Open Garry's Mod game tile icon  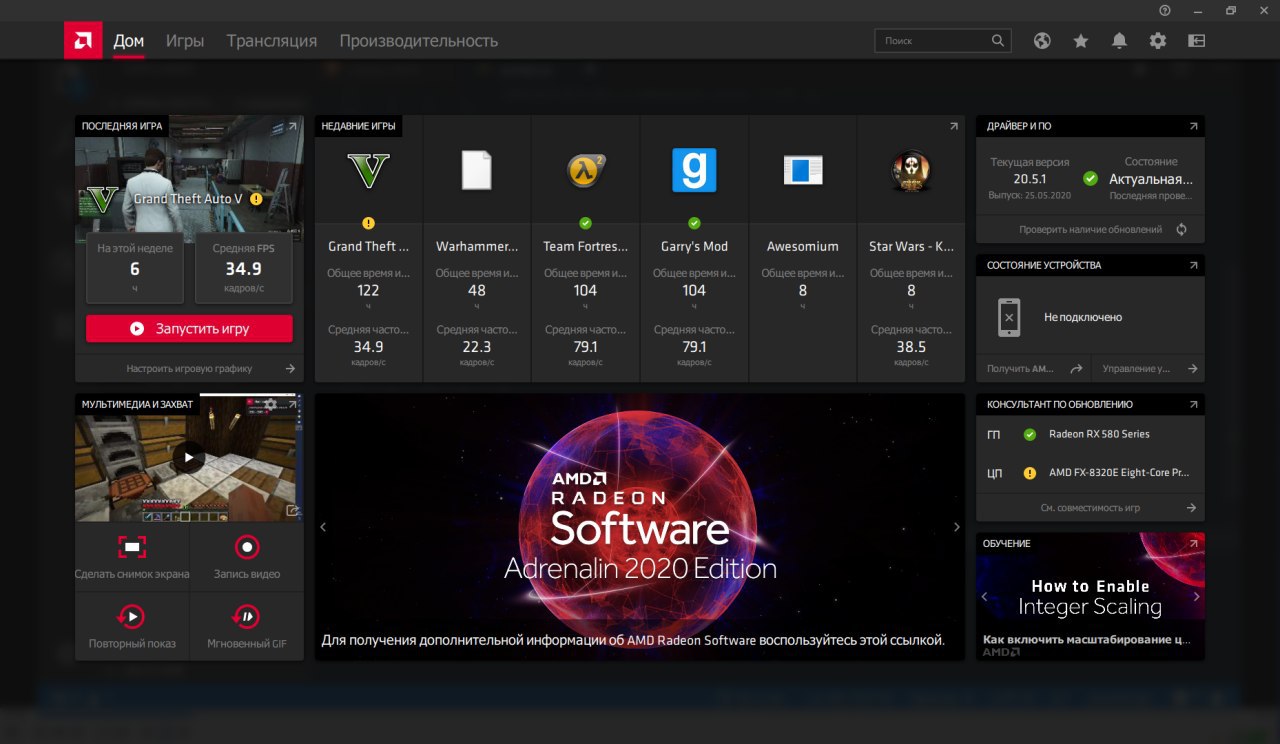[x=694, y=171]
